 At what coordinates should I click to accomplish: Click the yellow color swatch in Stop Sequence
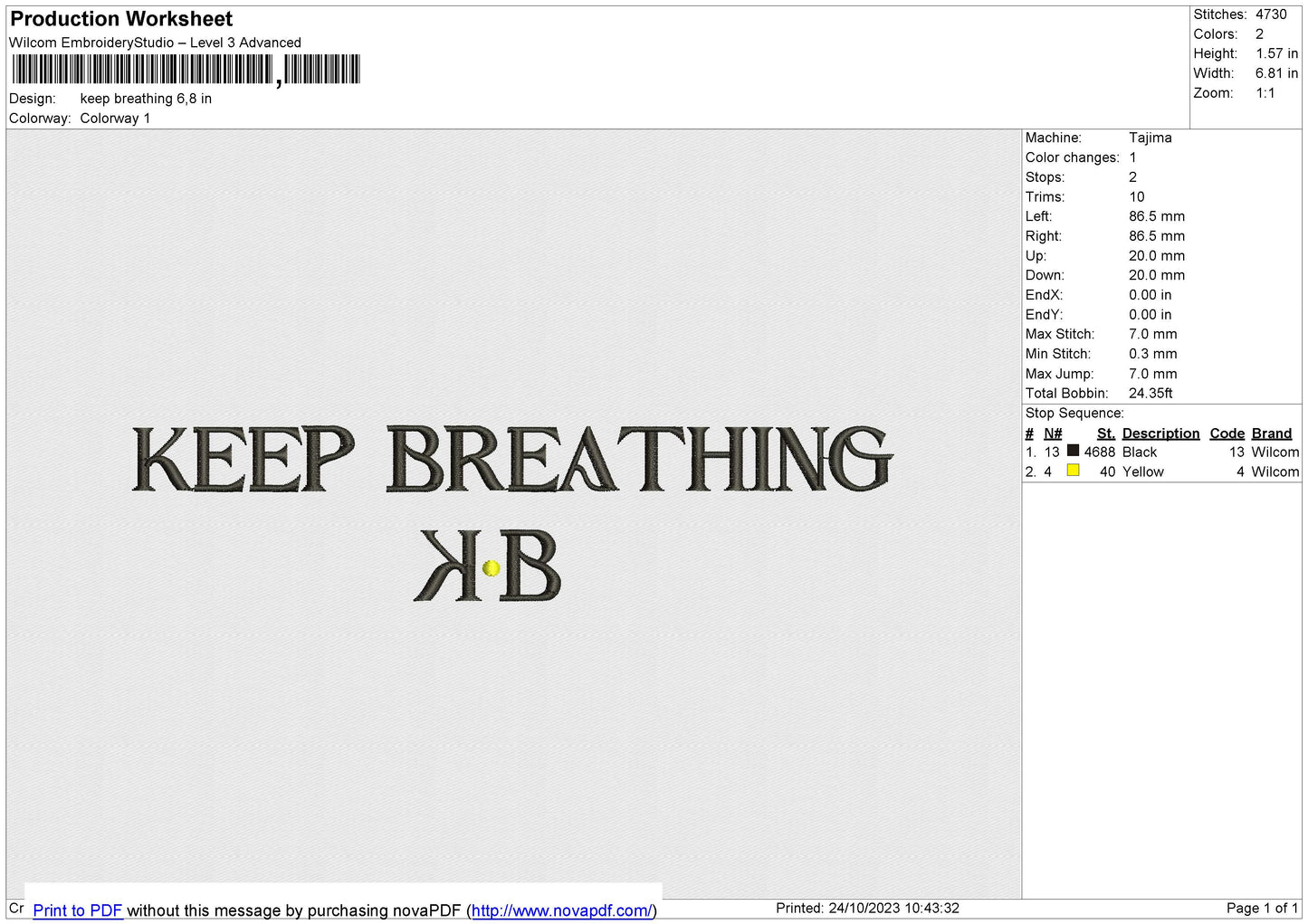pos(1073,471)
